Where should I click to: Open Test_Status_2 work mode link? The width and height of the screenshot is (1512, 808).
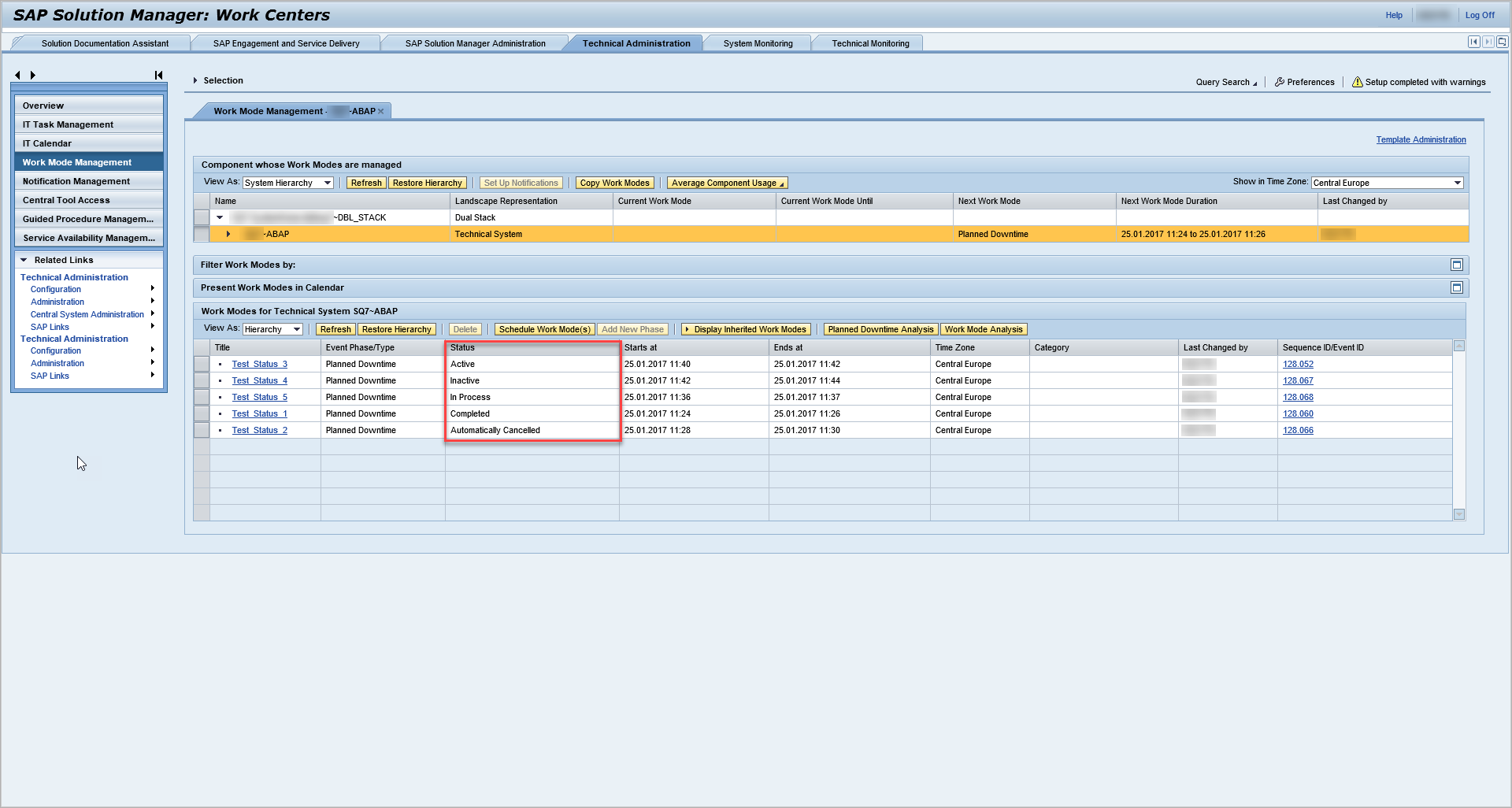click(x=259, y=430)
